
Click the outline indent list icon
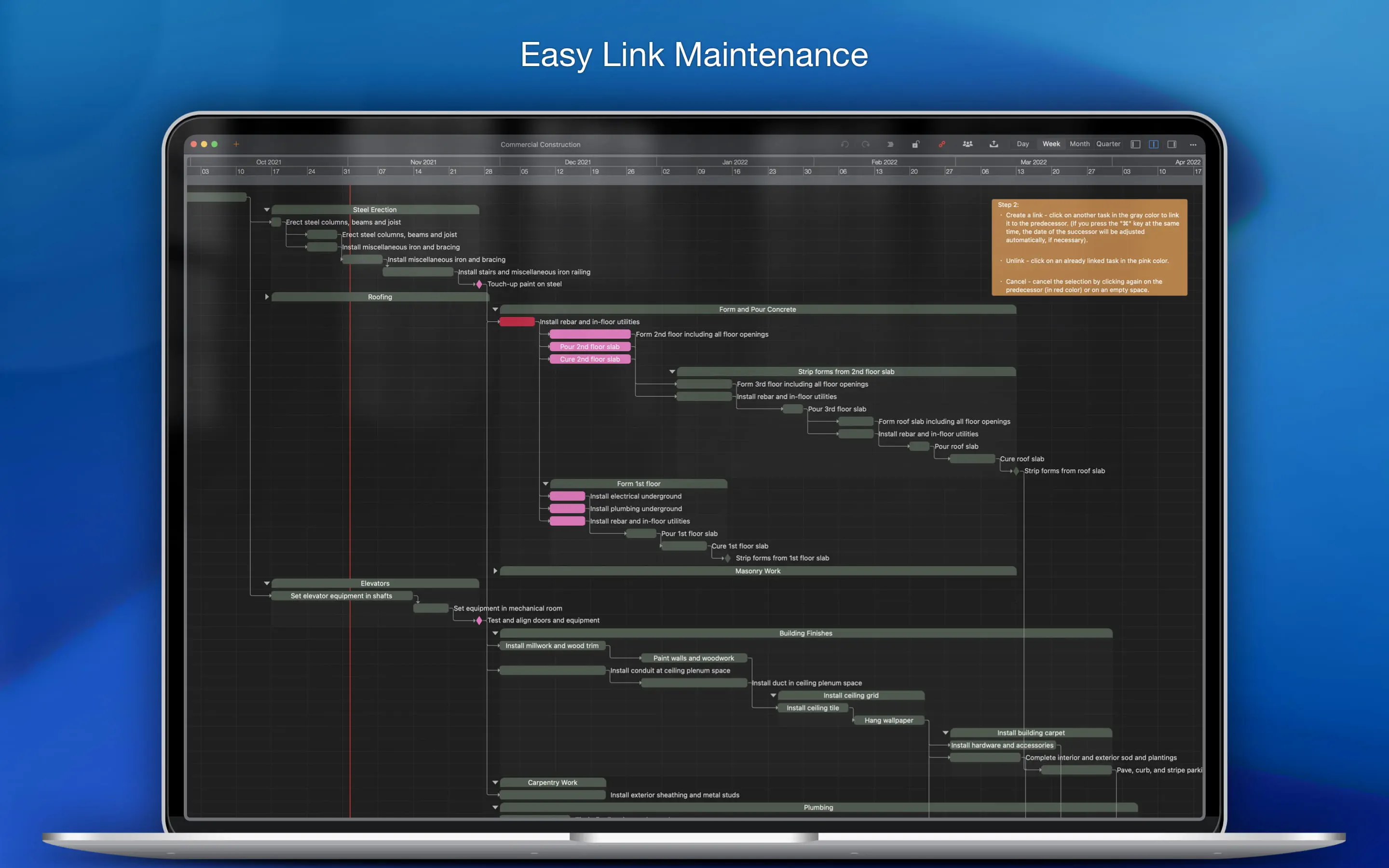coord(890,144)
